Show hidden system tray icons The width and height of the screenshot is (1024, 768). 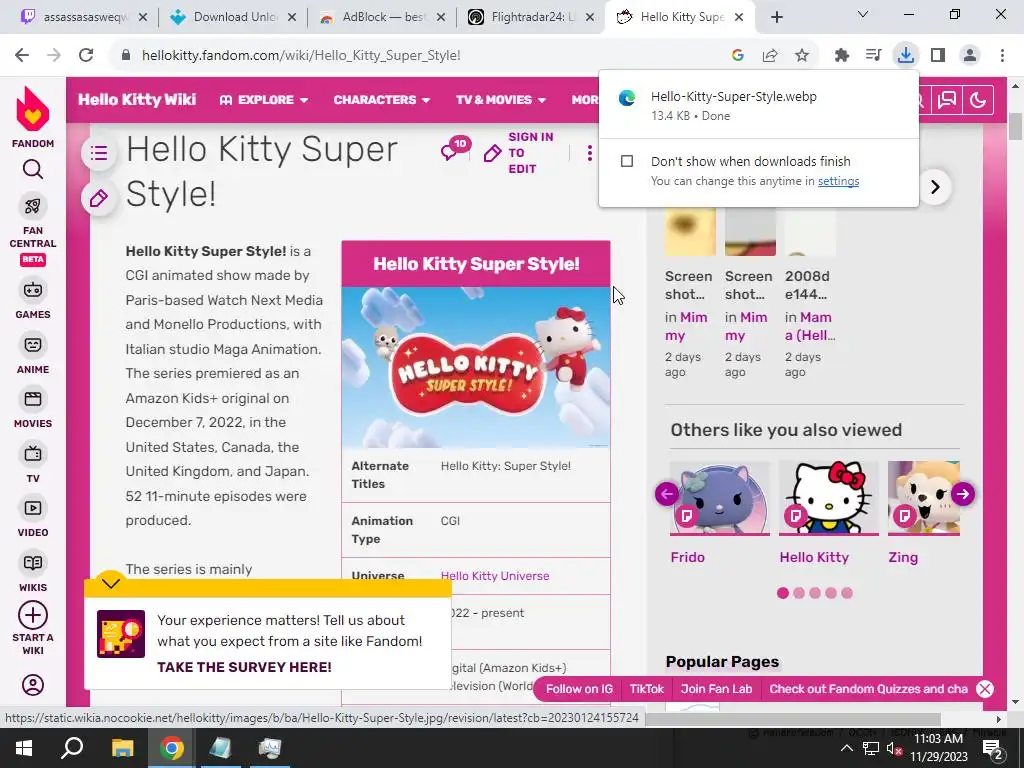846,748
